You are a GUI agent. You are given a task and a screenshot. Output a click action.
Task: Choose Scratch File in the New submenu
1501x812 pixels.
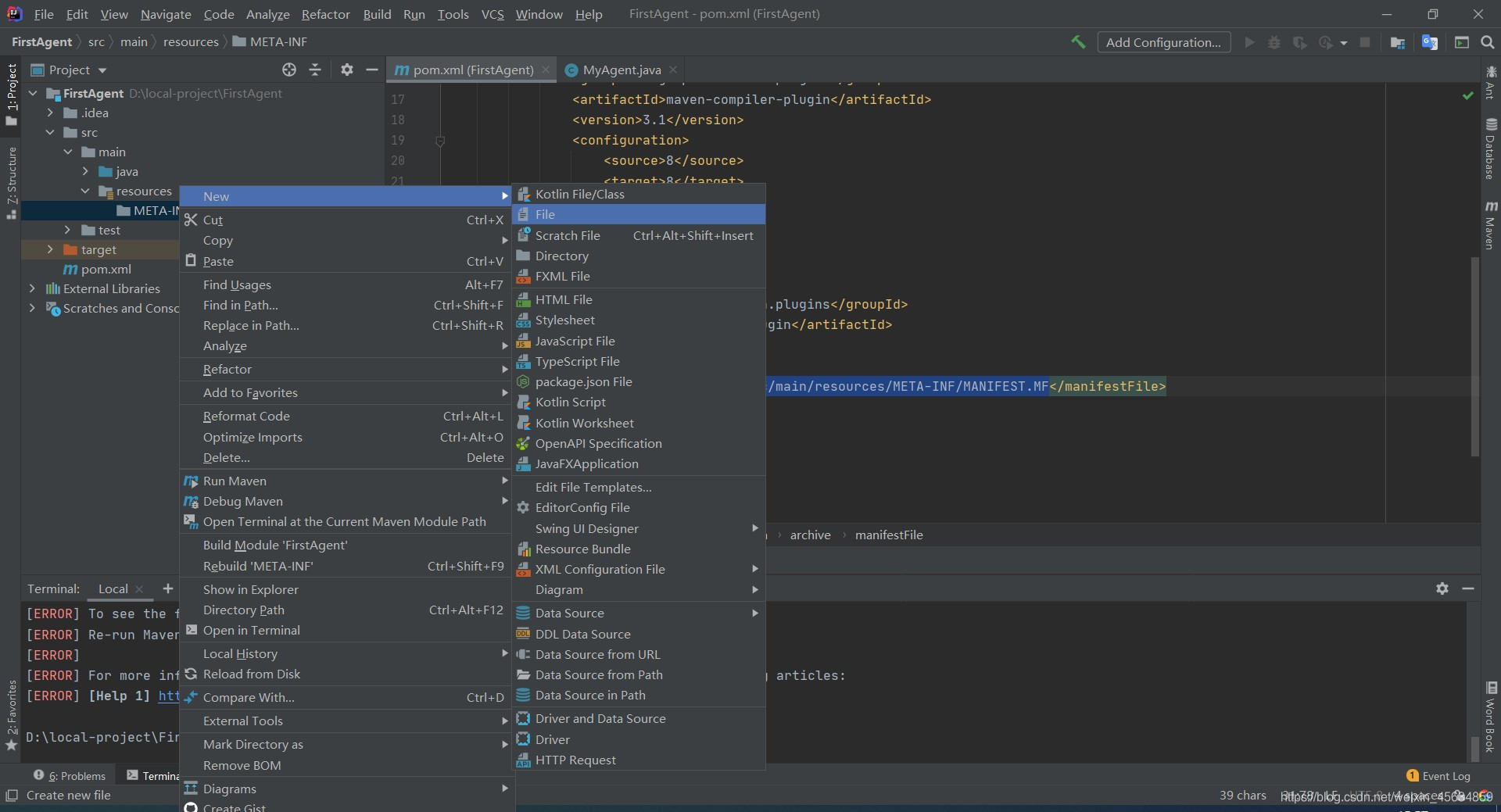tap(639, 235)
